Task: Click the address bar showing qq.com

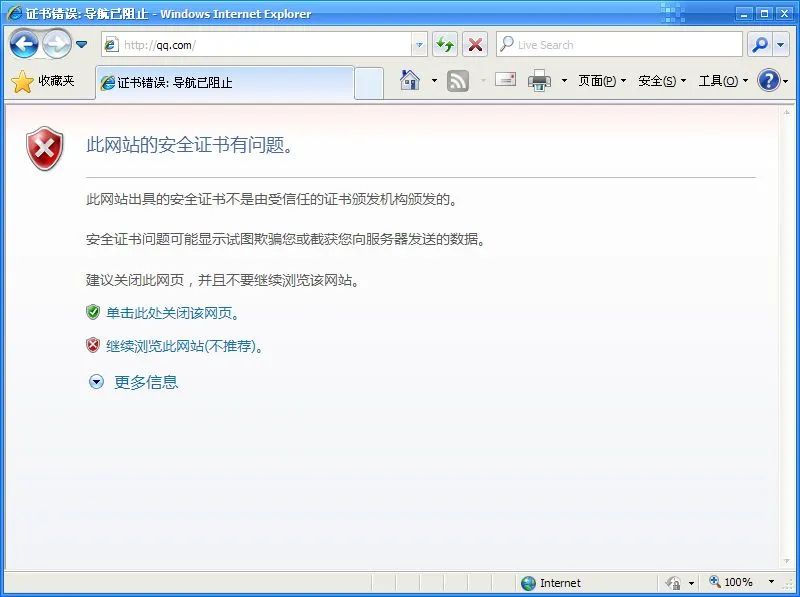Action: click(258, 45)
